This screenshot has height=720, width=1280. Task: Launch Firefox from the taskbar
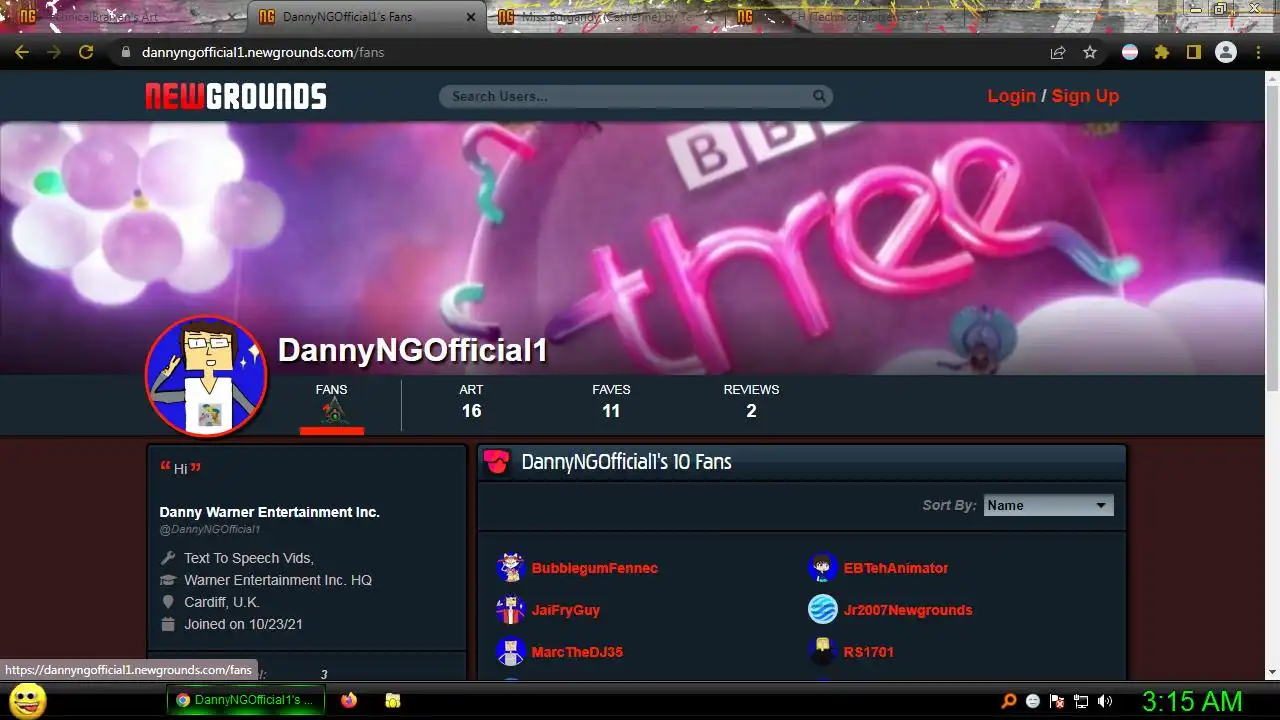click(348, 701)
